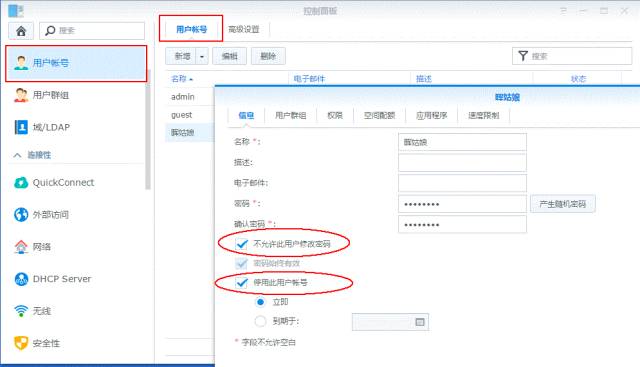Click the 电子邮件 input field
Viewport: 640px width, 367px height.
click(x=462, y=183)
